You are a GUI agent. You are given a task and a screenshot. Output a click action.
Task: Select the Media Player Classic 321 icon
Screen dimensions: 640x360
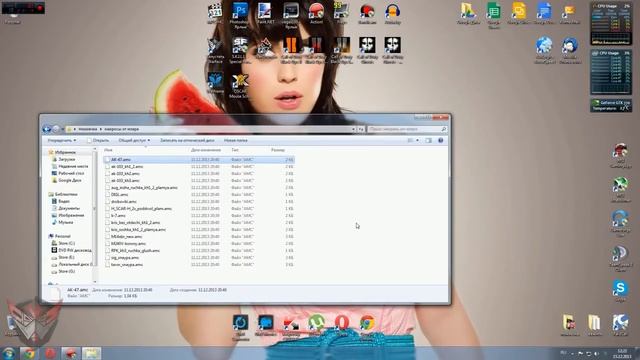click(x=214, y=12)
